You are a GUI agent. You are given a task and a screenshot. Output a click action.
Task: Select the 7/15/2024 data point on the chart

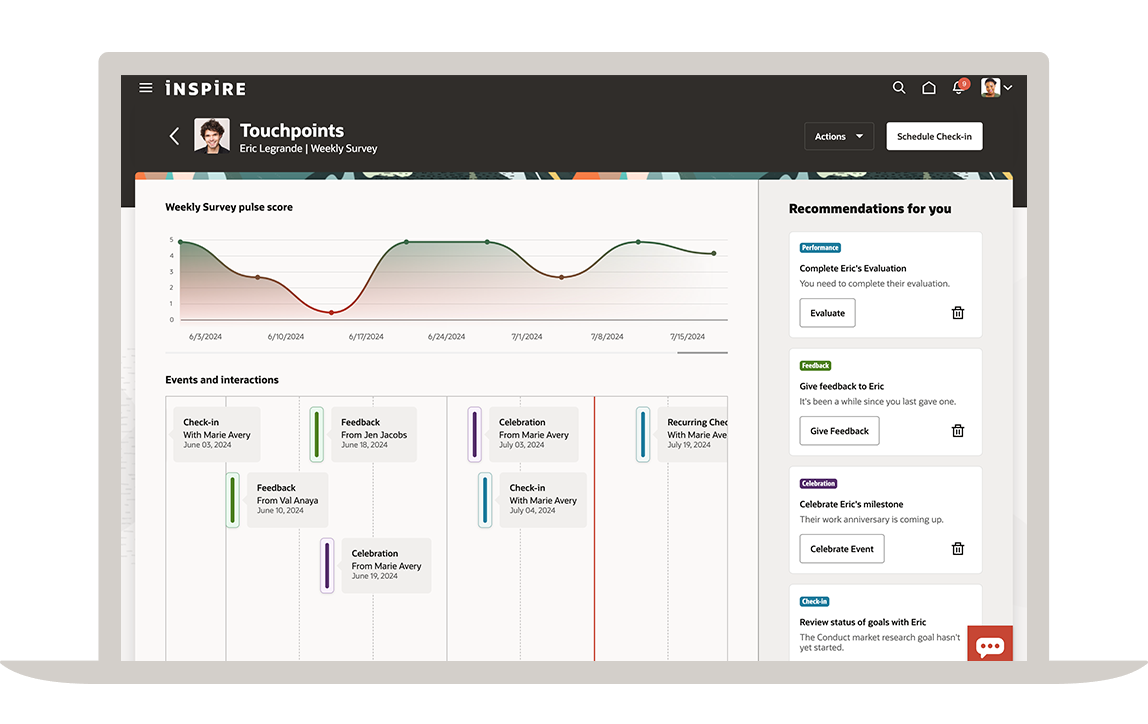click(713, 252)
